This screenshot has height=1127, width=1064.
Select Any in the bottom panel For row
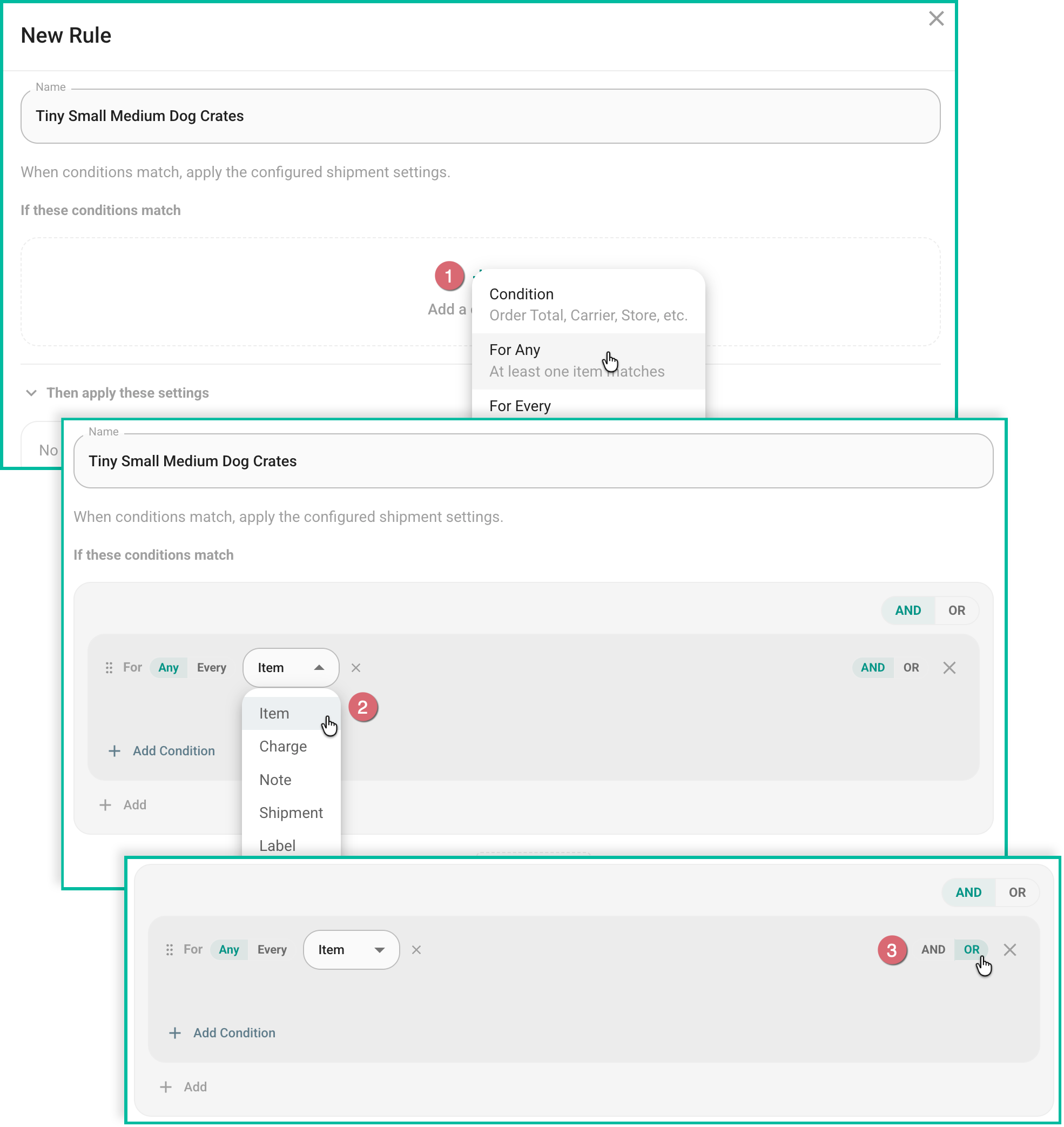229,951
